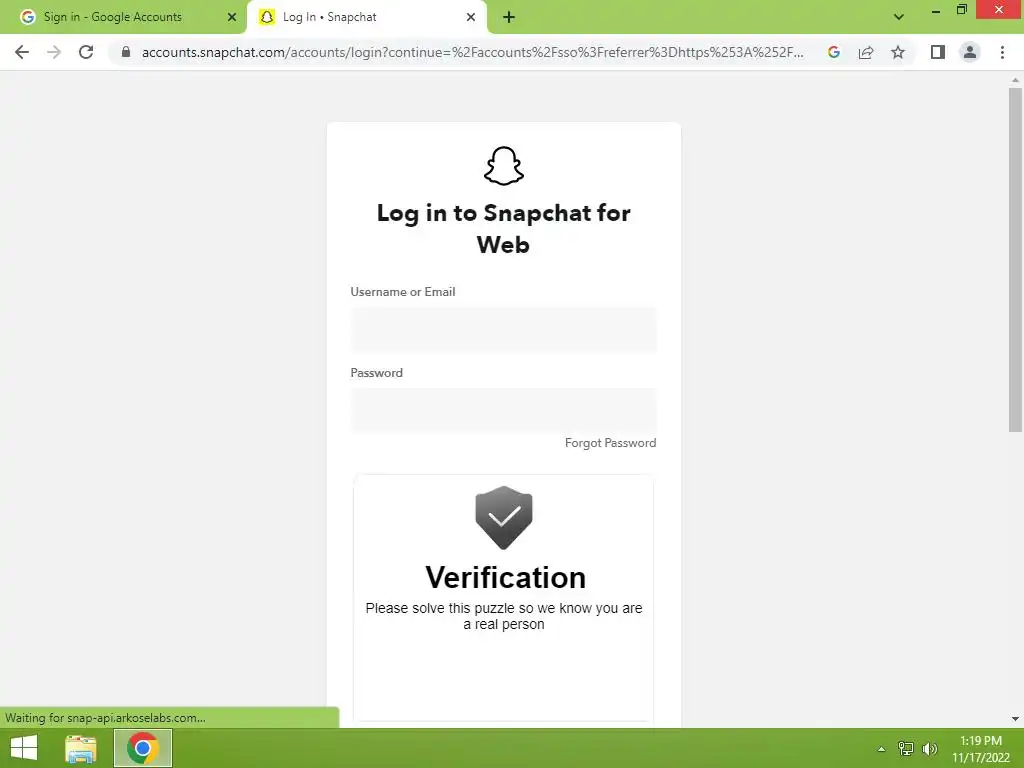
Task: Open the Chrome side panel
Action: coord(938,52)
